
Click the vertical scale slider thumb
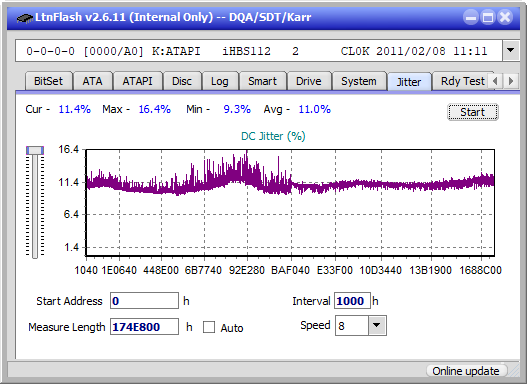[x=35, y=151]
